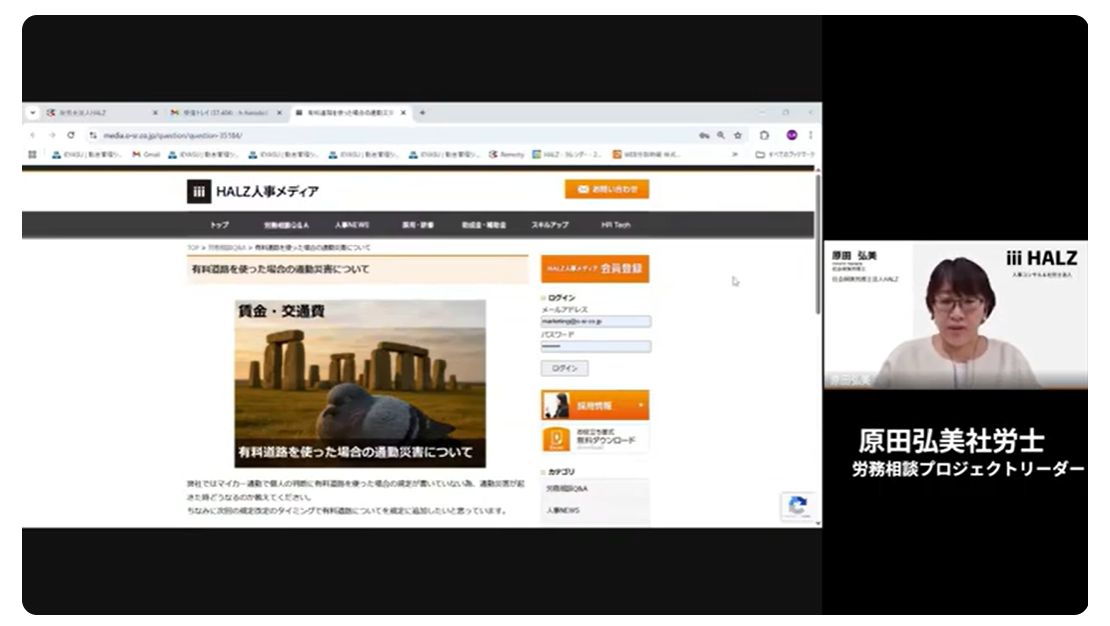Click the reCAPTCHA badge icon
1110x626 pixels.
click(x=797, y=506)
